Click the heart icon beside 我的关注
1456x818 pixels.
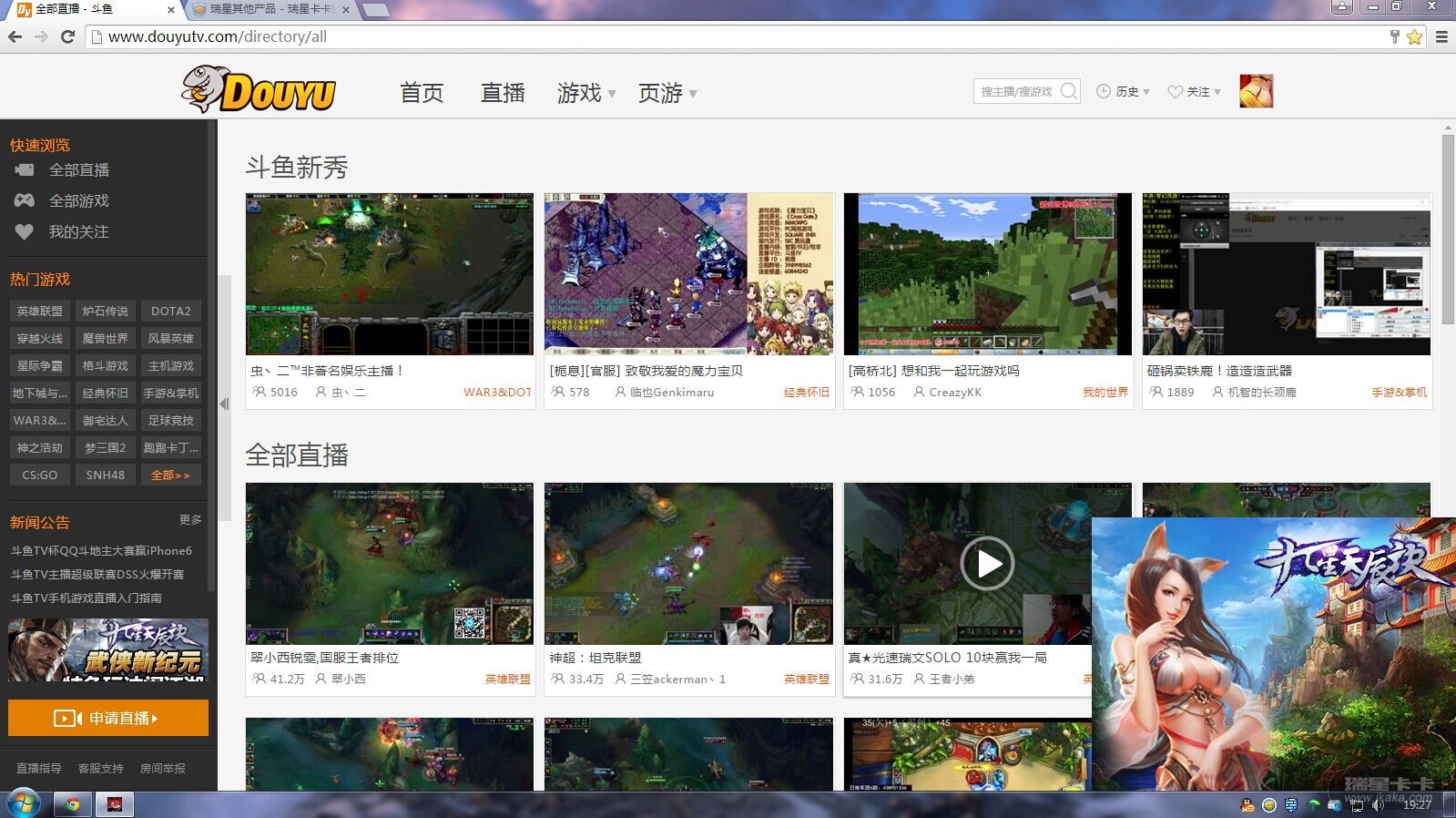click(25, 231)
